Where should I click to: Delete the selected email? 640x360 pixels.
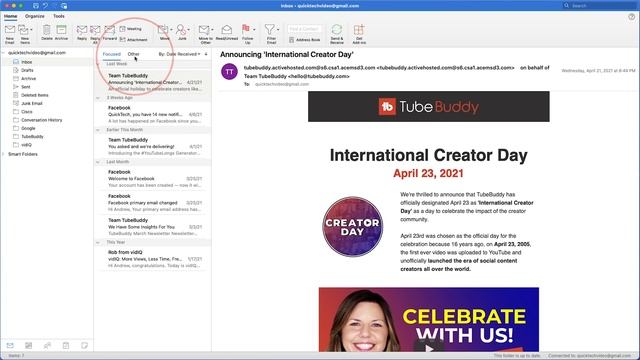tap(47, 32)
